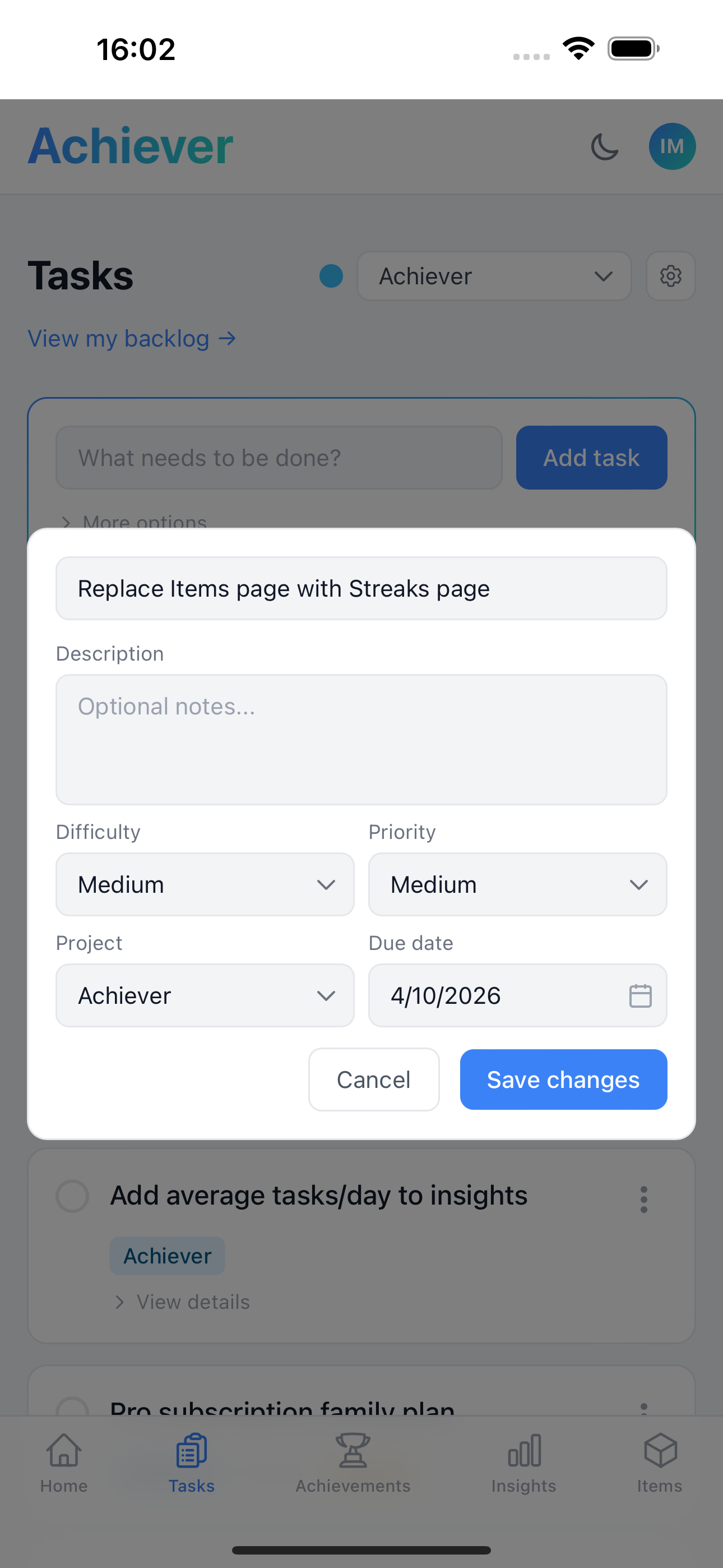Focus the Description optional notes field
Image resolution: width=723 pixels, height=1568 pixels.
(361, 740)
